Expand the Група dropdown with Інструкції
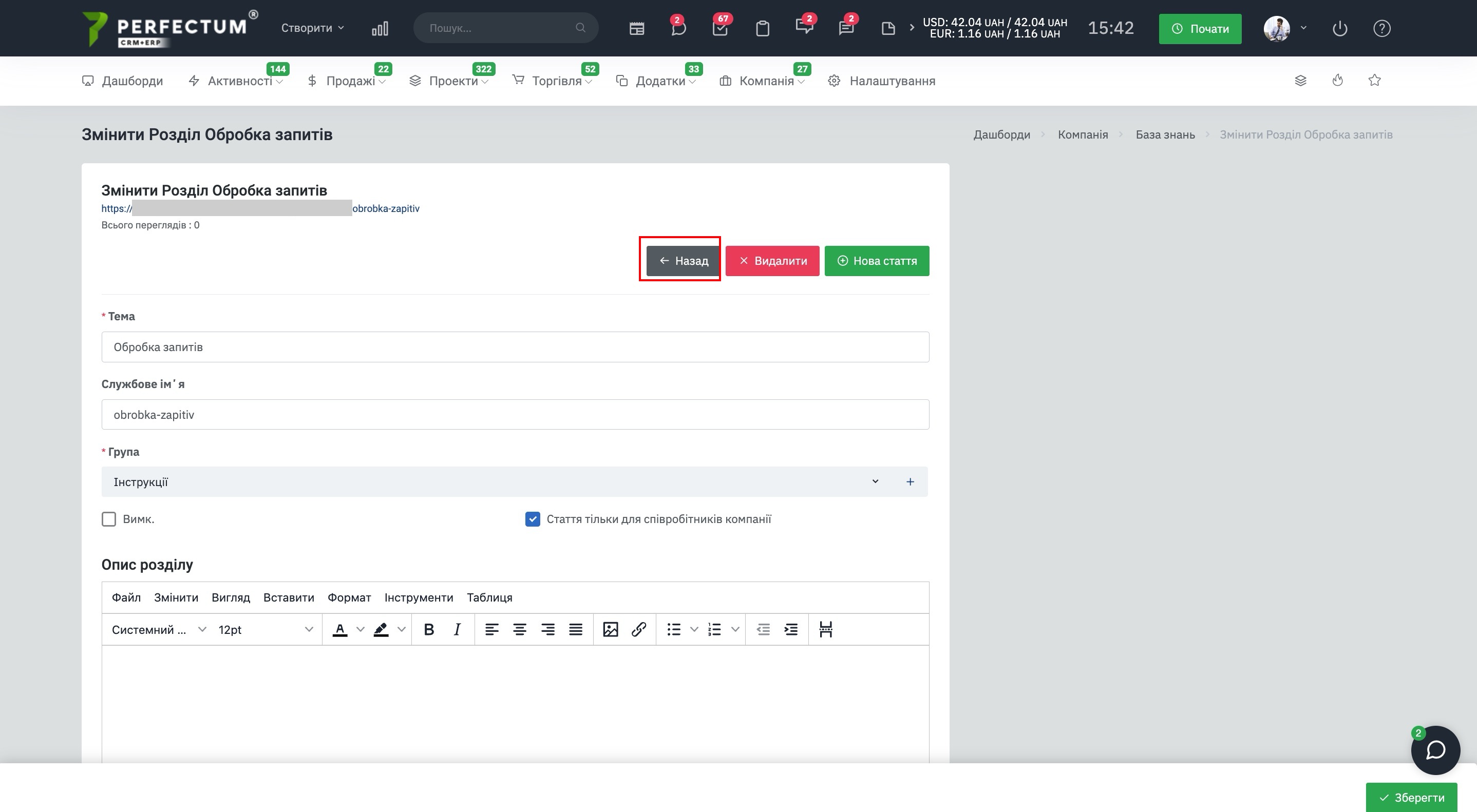This screenshot has width=1477, height=812. click(493, 482)
